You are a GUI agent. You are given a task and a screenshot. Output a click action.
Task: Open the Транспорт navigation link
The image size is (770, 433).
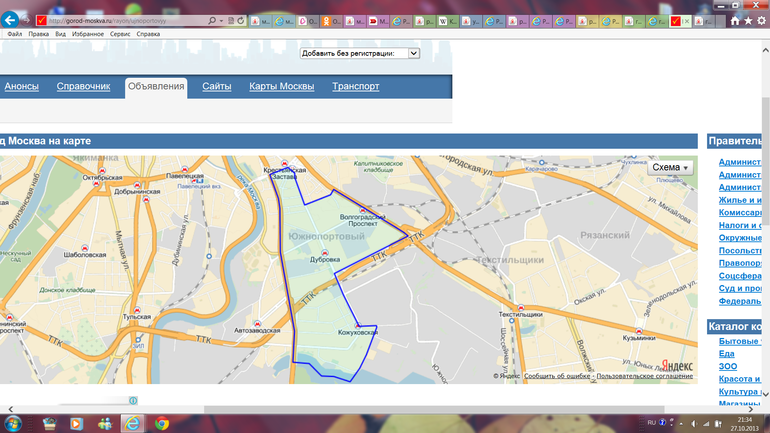pyautogui.click(x=355, y=87)
